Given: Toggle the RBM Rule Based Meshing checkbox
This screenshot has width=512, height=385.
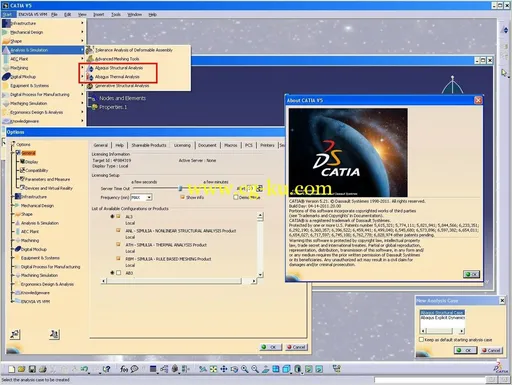Looking at the screenshot, I should pyautogui.click(x=118, y=258).
